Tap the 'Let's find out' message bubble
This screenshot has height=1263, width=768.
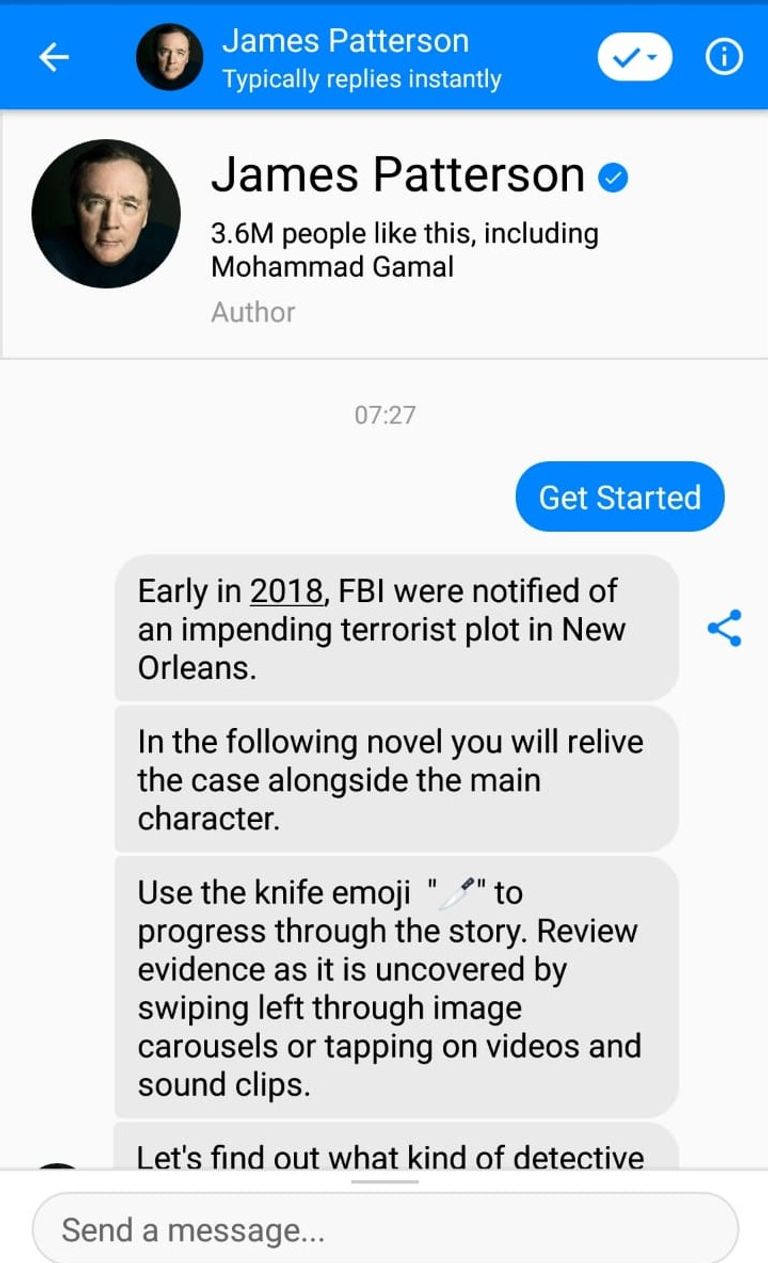[x=396, y=1146]
